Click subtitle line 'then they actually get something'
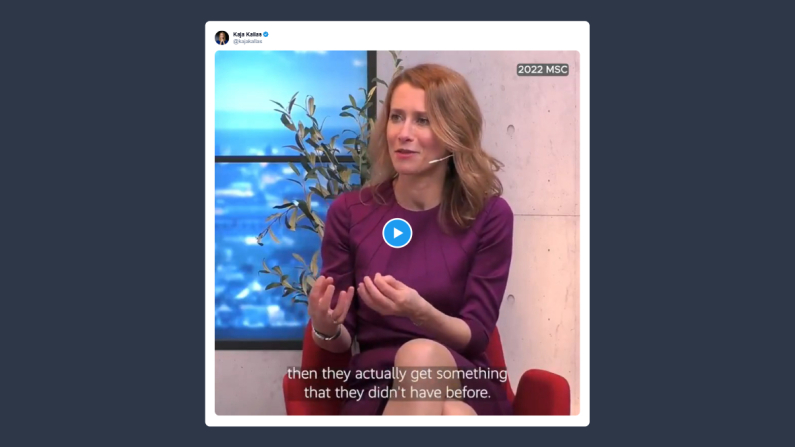 pyautogui.click(x=397, y=374)
